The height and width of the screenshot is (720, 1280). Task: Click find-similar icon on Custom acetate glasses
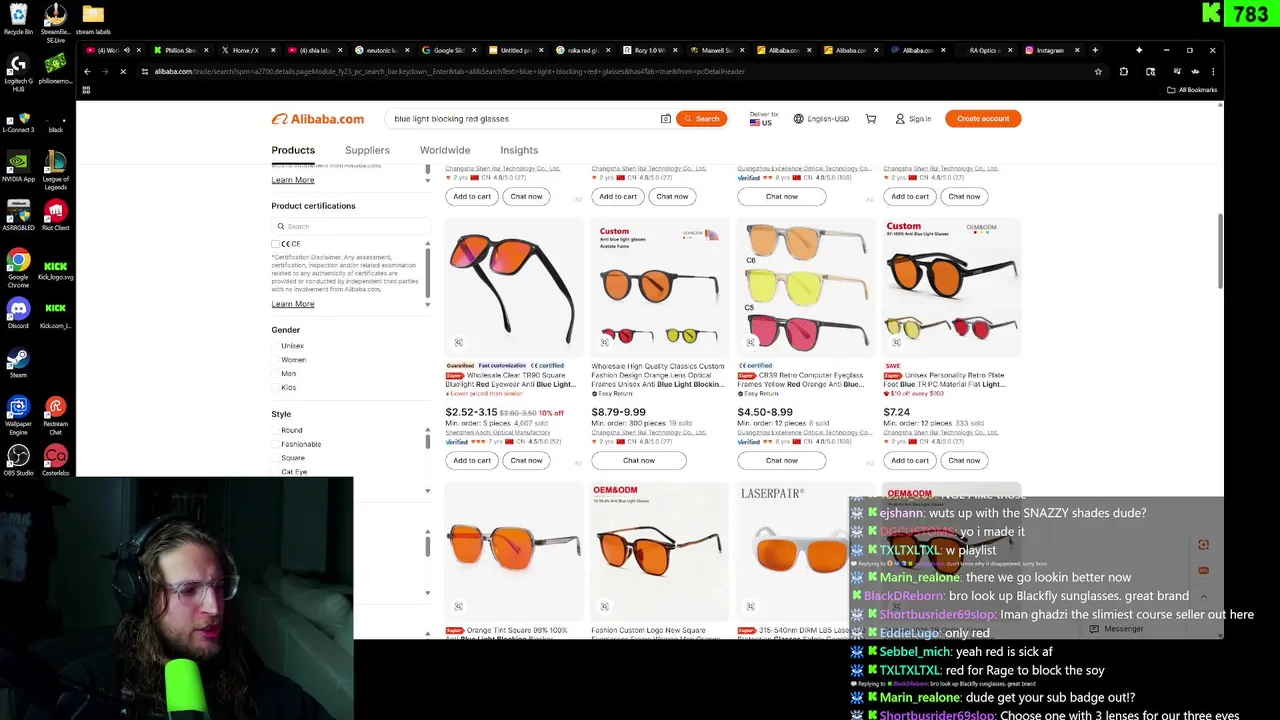[x=604, y=343]
